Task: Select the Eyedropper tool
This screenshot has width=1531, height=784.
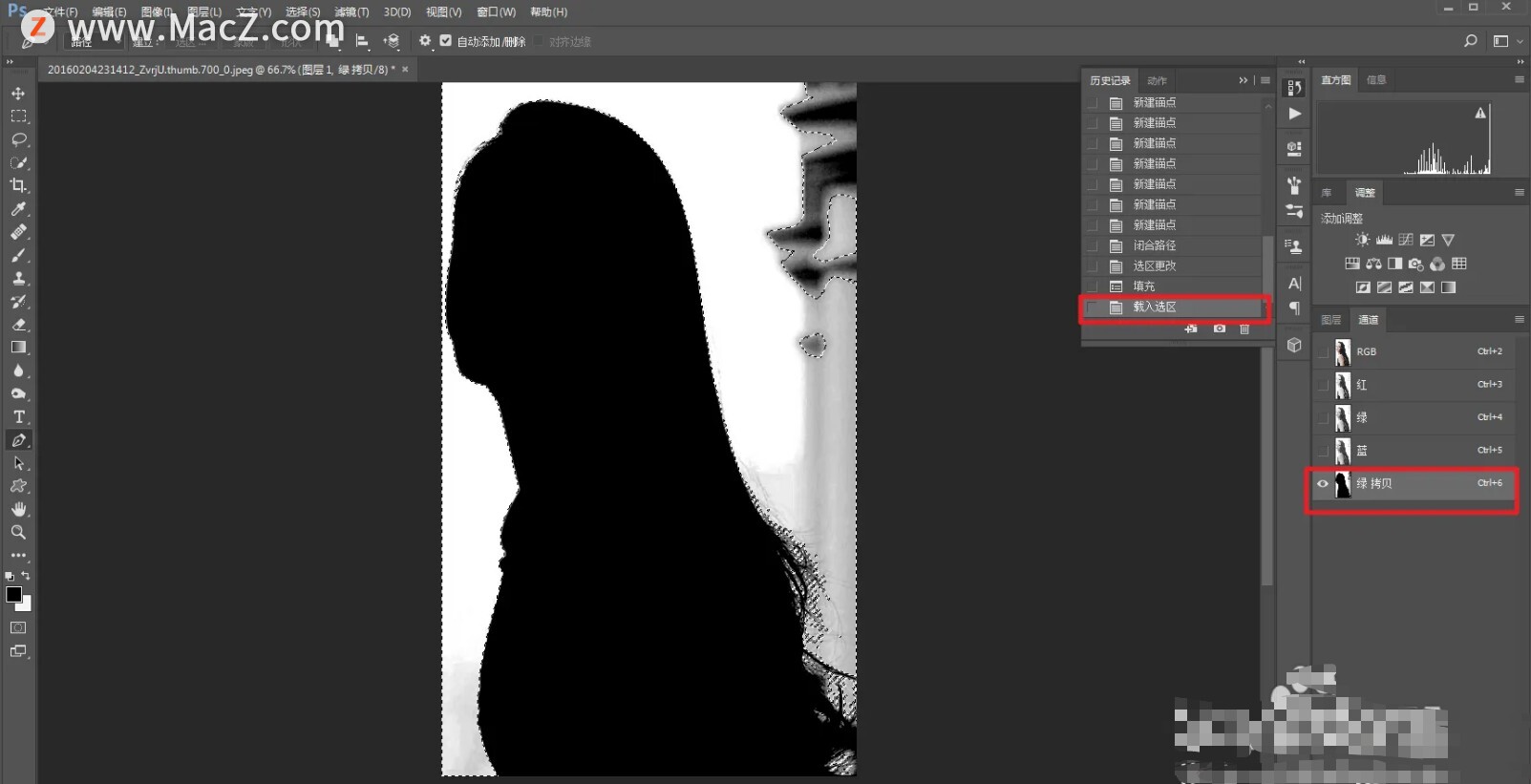Action: [18, 209]
